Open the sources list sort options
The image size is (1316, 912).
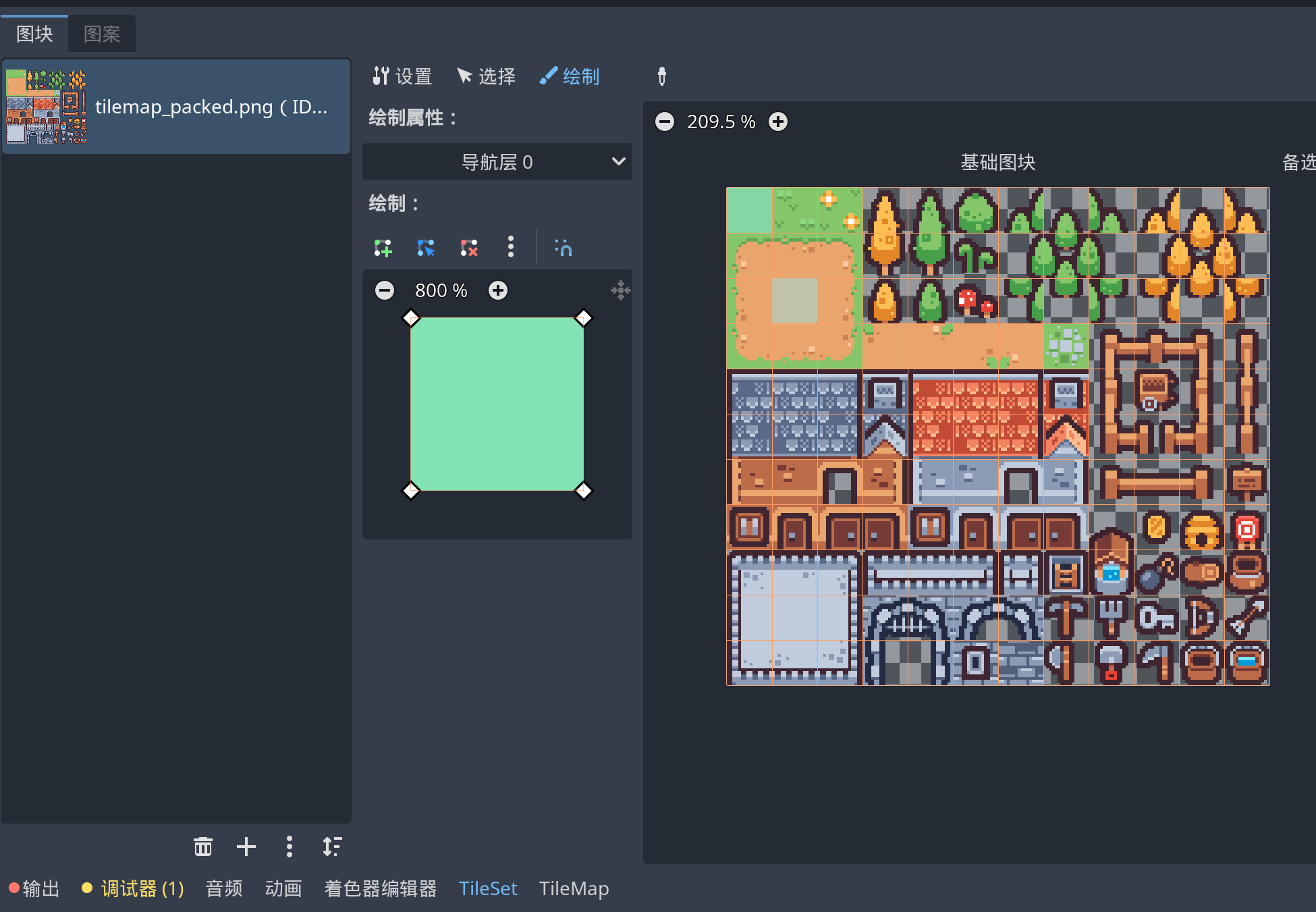(332, 847)
